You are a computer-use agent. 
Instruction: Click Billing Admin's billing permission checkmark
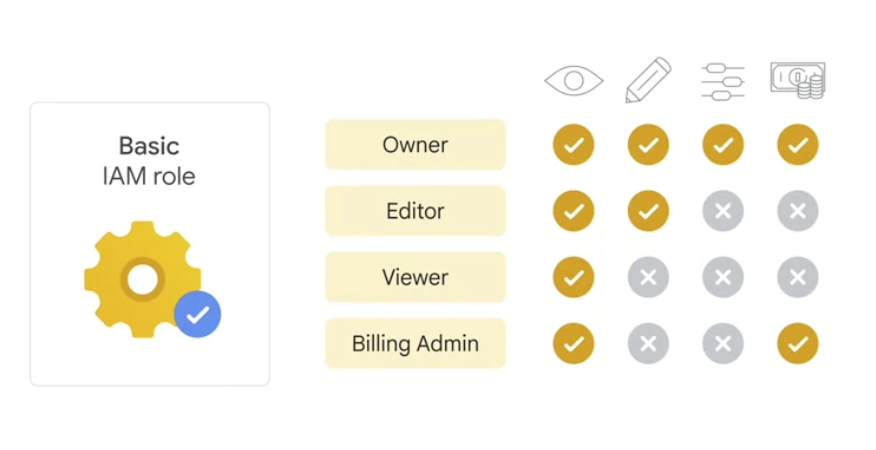coord(797,344)
